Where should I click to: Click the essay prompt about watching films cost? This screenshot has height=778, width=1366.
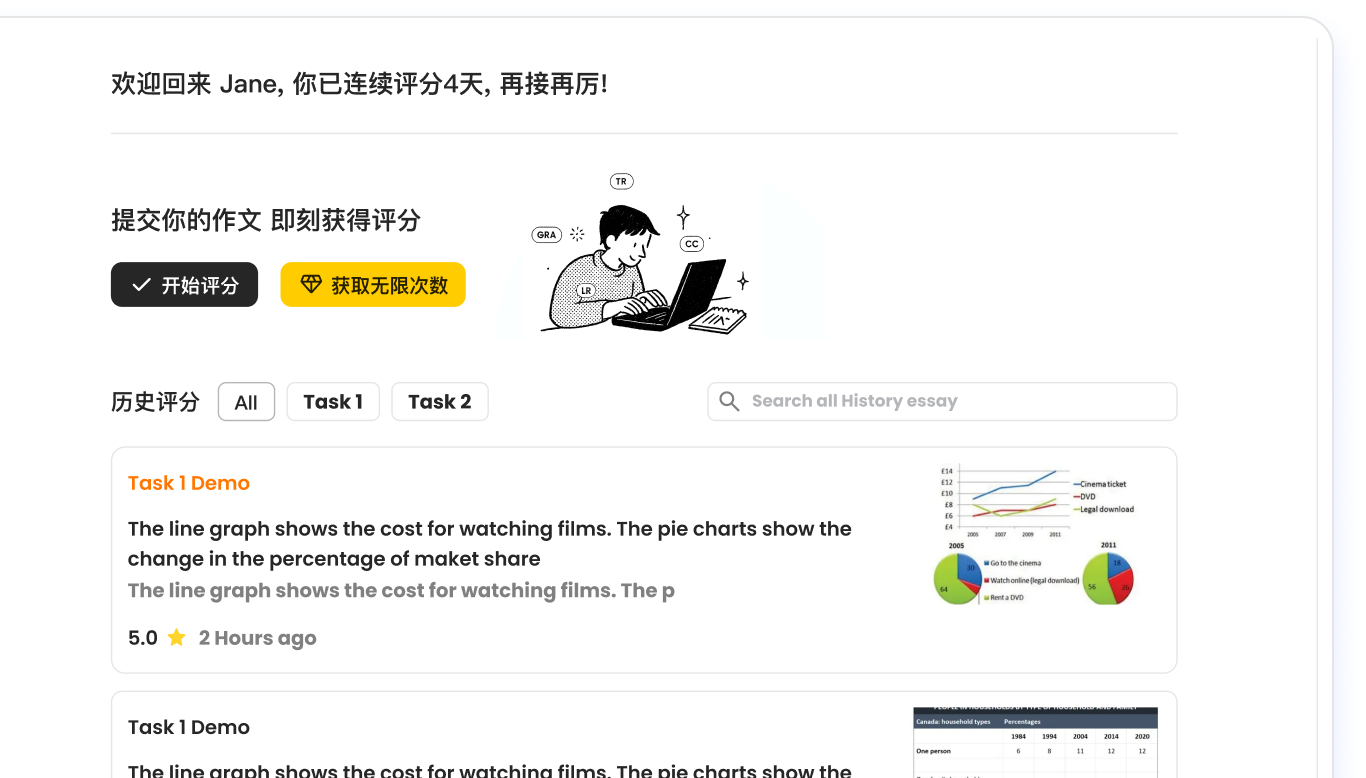point(490,544)
